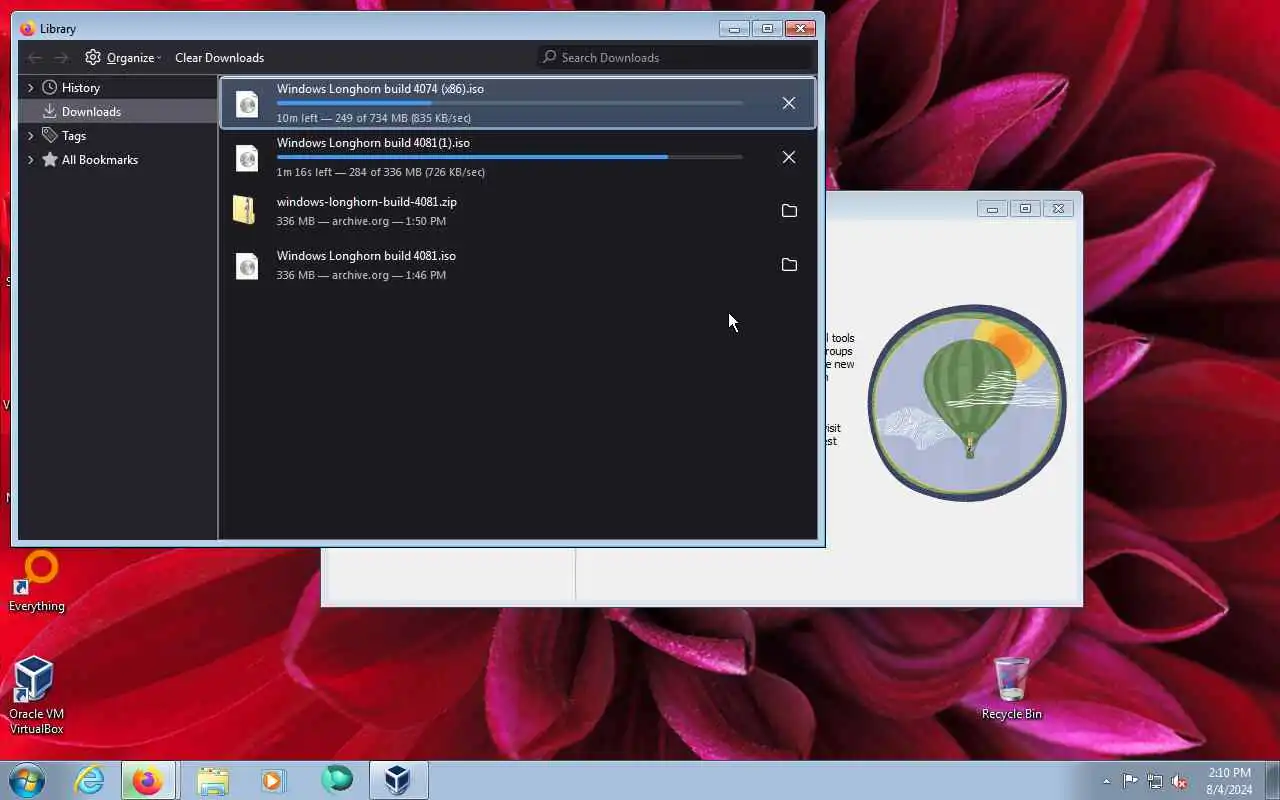Go back with the Library back arrow
This screenshot has height=800, width=1280.
pos(35,57)
